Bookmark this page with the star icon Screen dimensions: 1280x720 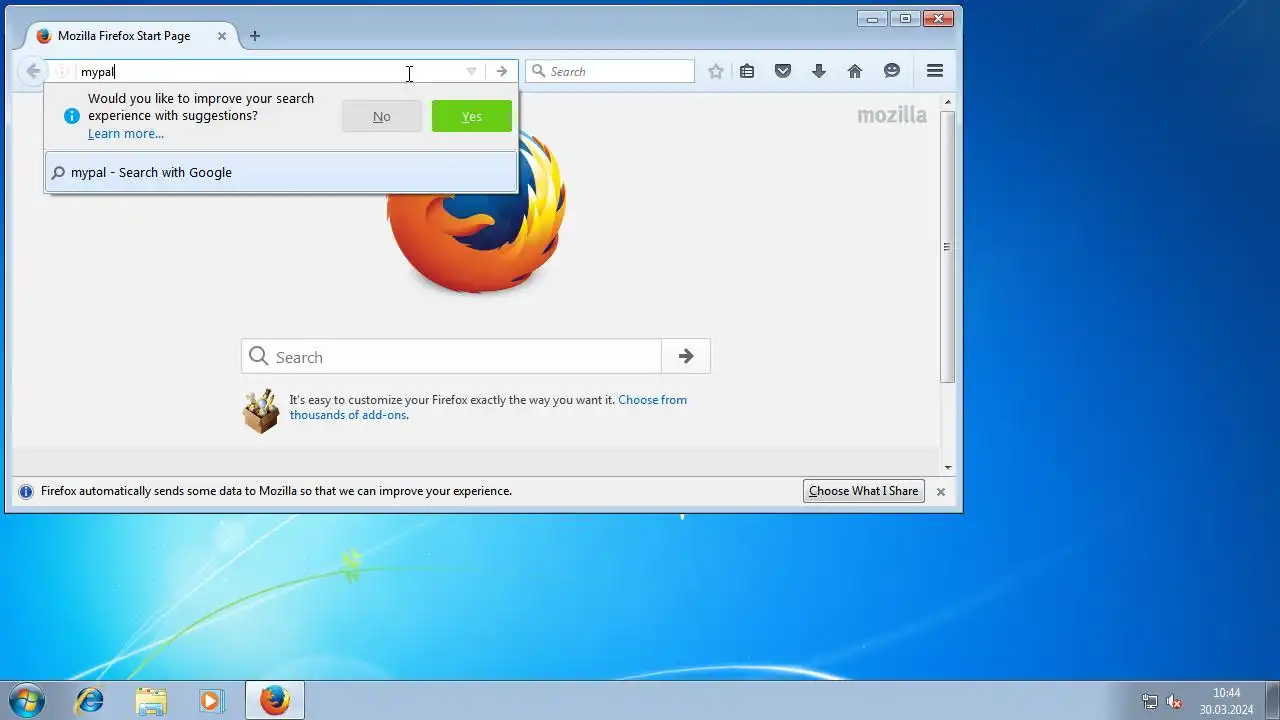(x=716, y=71)
